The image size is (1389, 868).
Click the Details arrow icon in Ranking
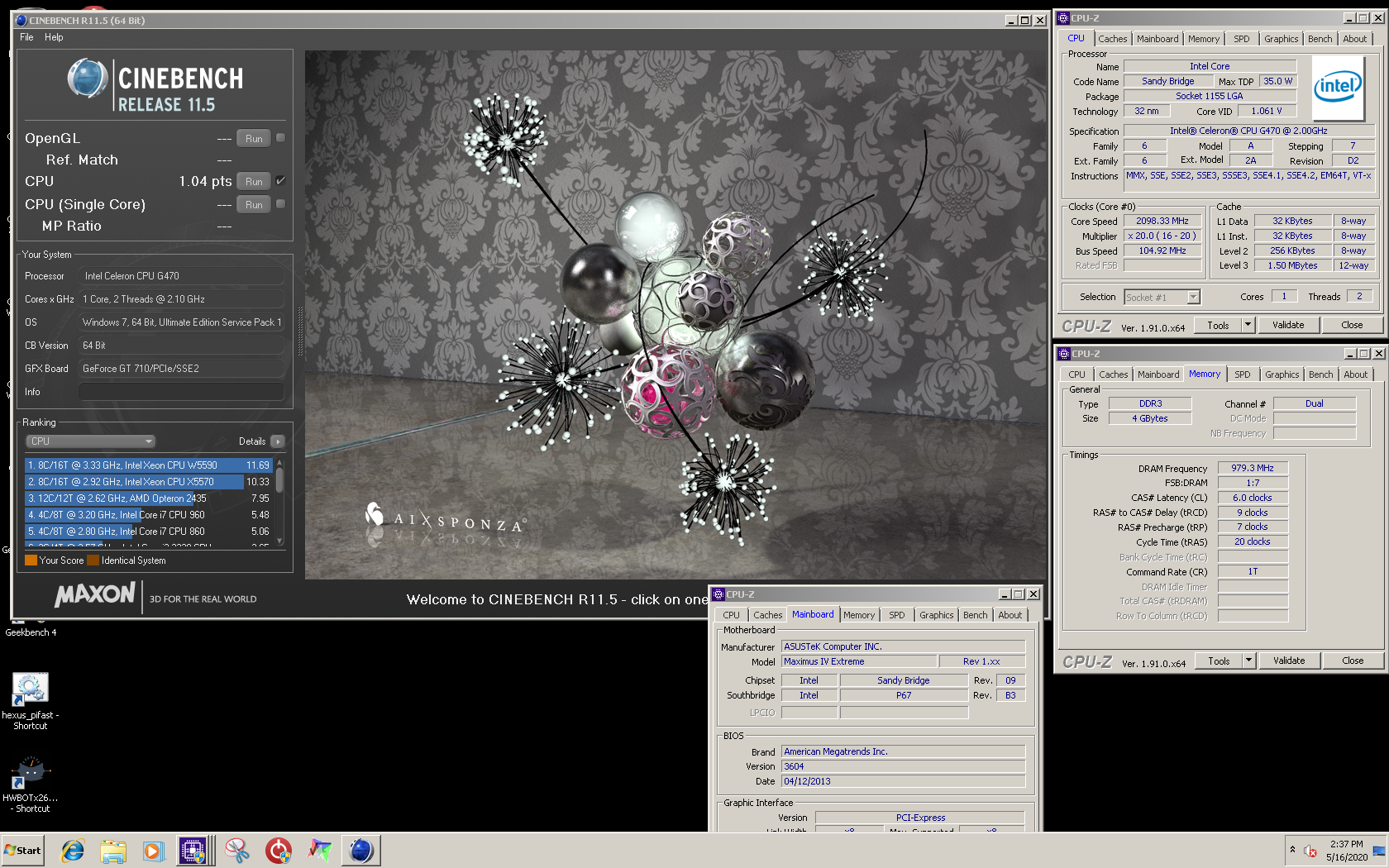(278, 441)
